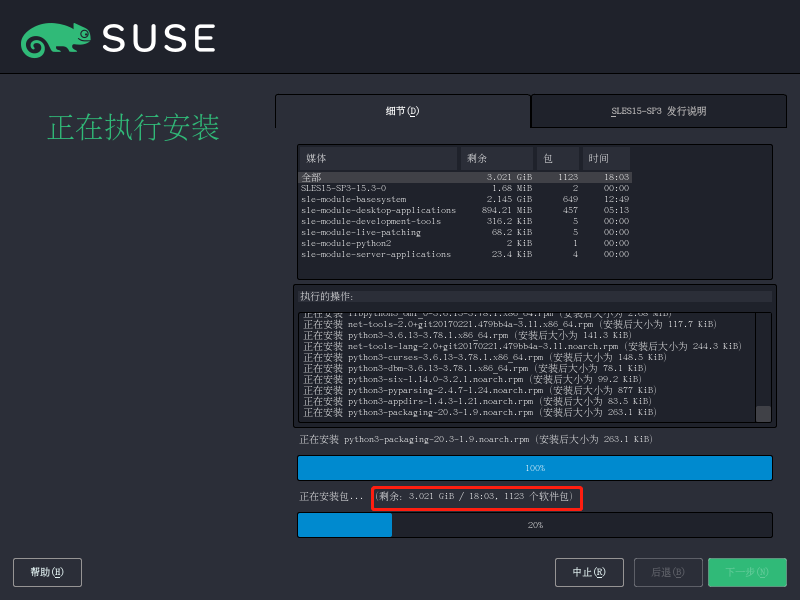
Task: Click the 后退(B) button
Action: [x=668, y=572]
